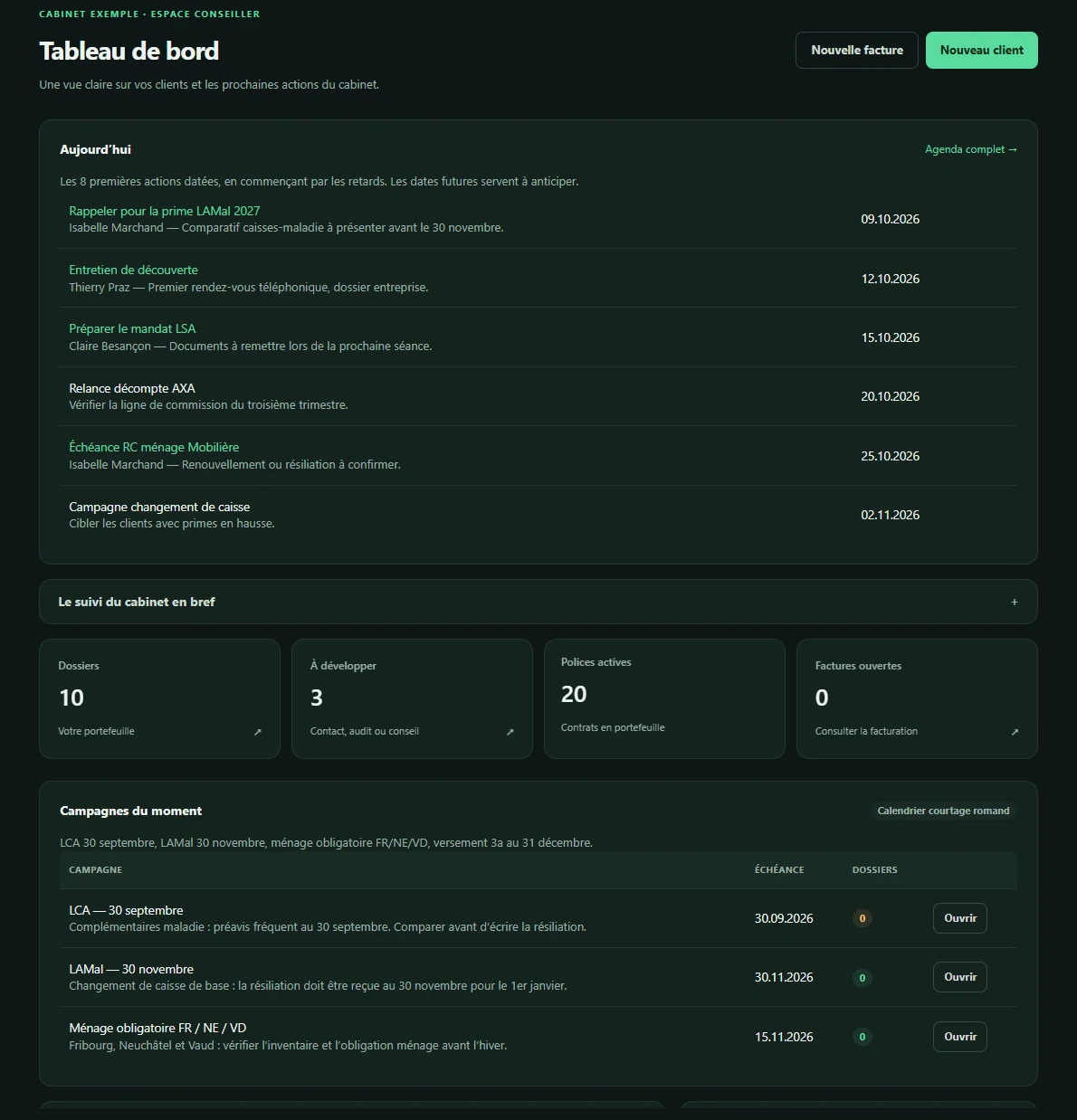Select 'Campagne changement de caisse' row title
Image resolution: width=1077 pixels, height=1120 pixels.
coord(159,507)
